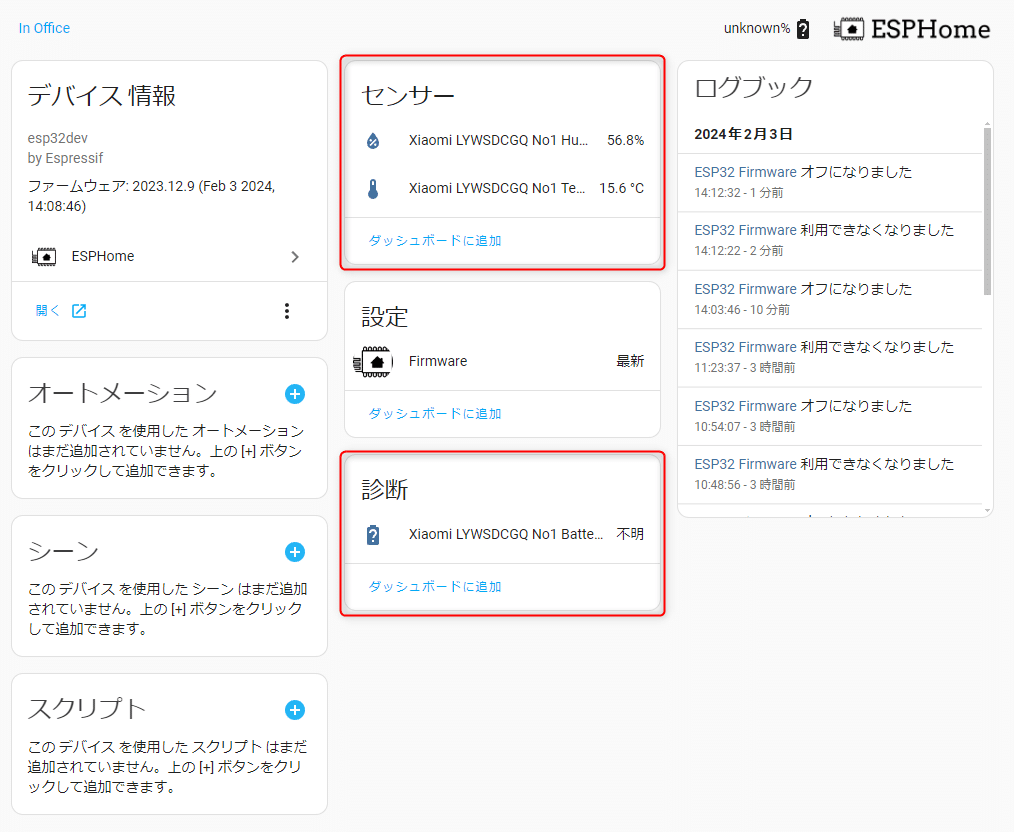
Task: Click the 15.6 °C temperature value
Action: point(621,189)
